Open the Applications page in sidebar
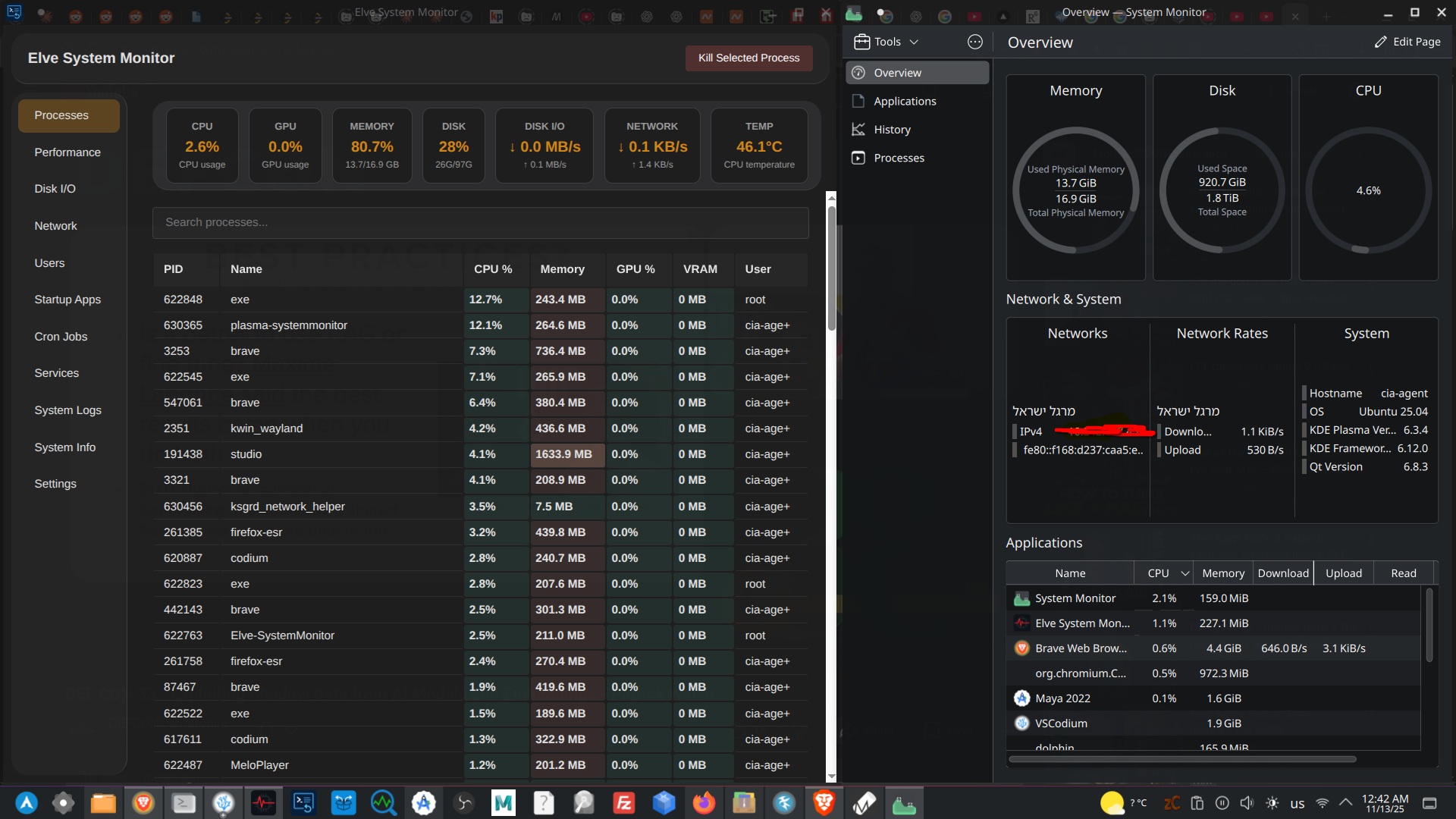1456x819 pixels. tap(905, 101)
